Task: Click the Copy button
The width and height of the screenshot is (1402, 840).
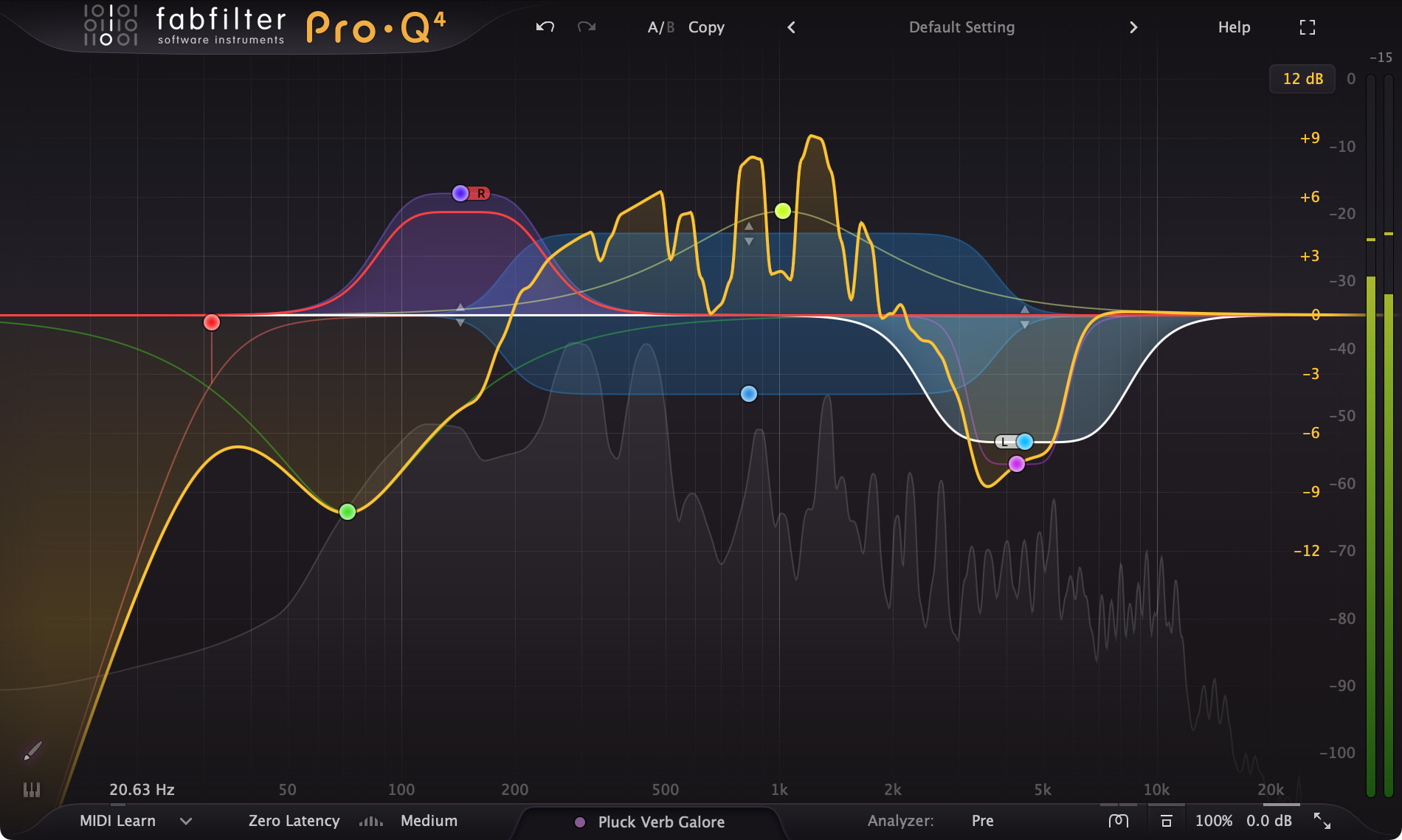Action: (x=706, y=27)
